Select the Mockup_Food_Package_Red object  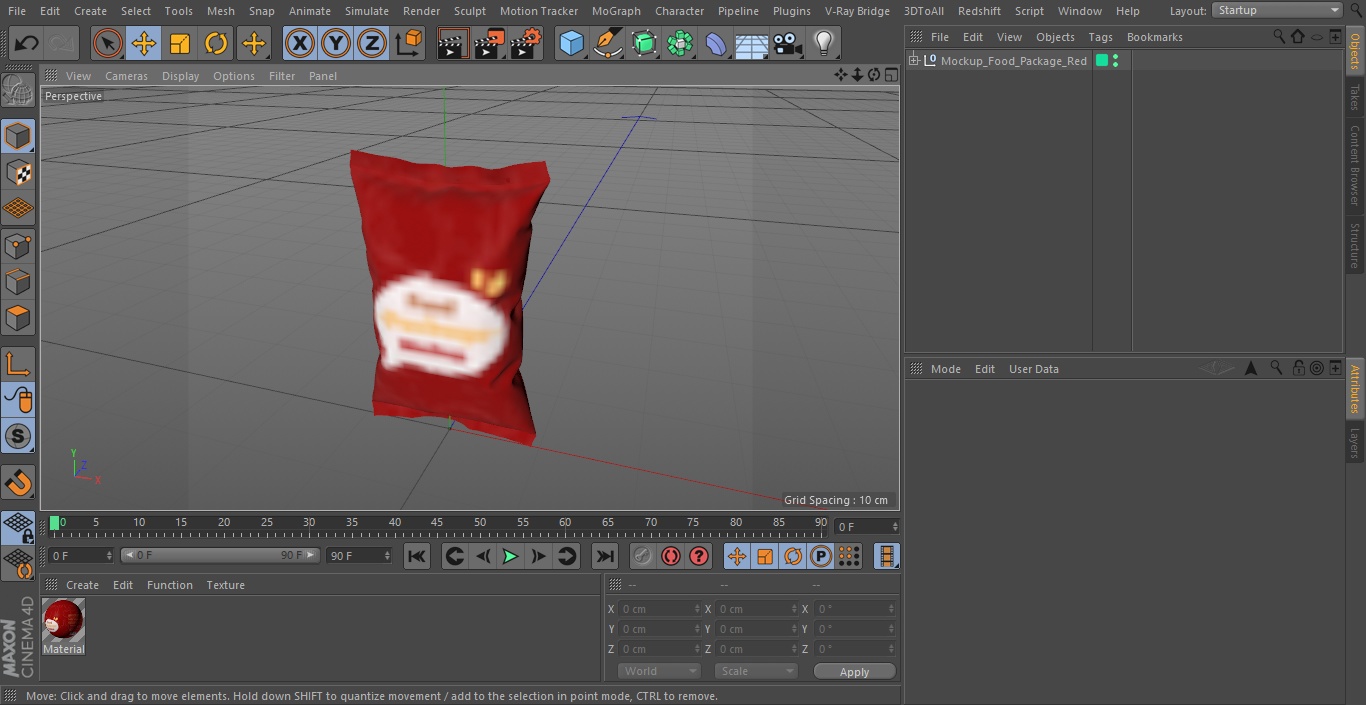click(1013, 61)
